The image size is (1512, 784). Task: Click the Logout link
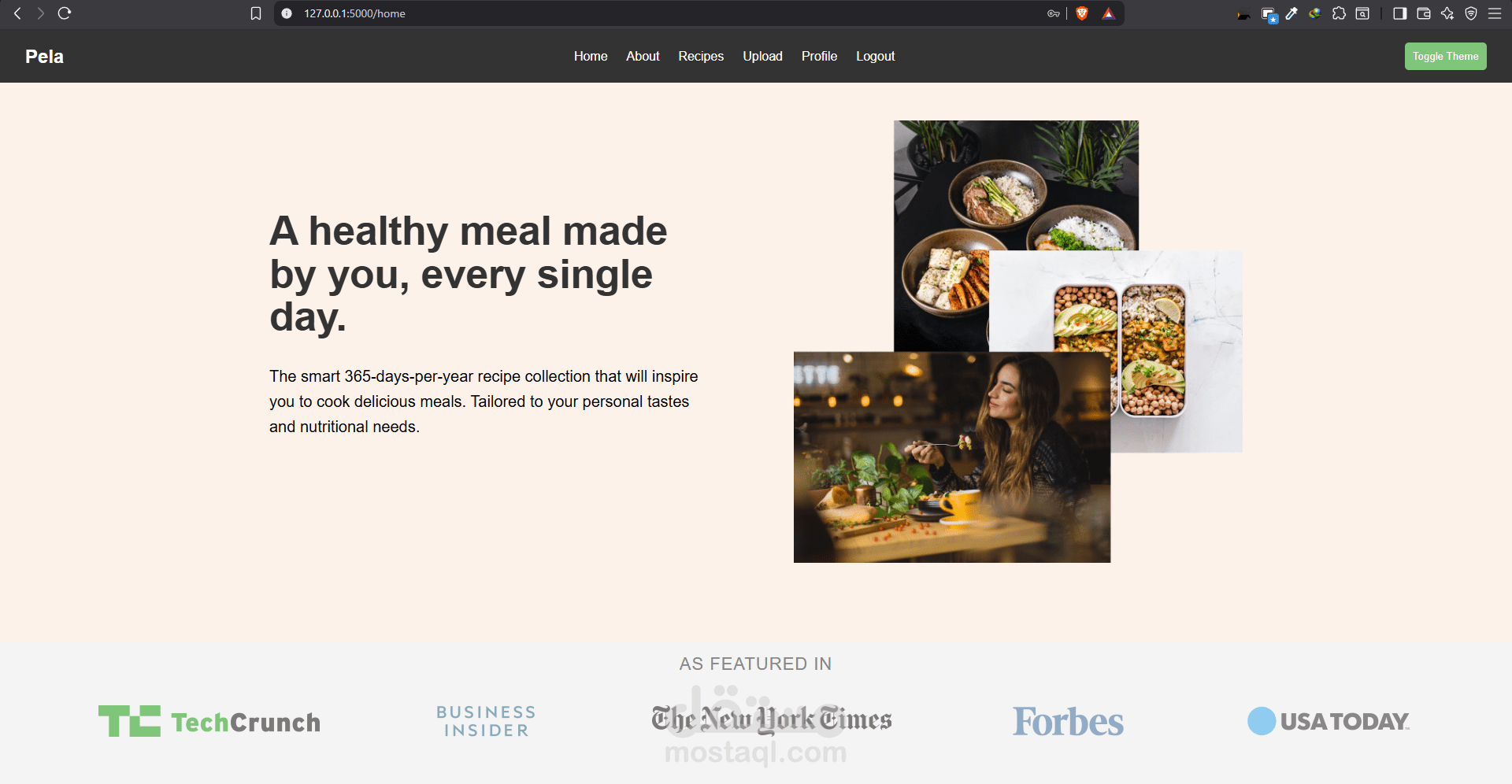pyautogui.click(x=876, y=56)
